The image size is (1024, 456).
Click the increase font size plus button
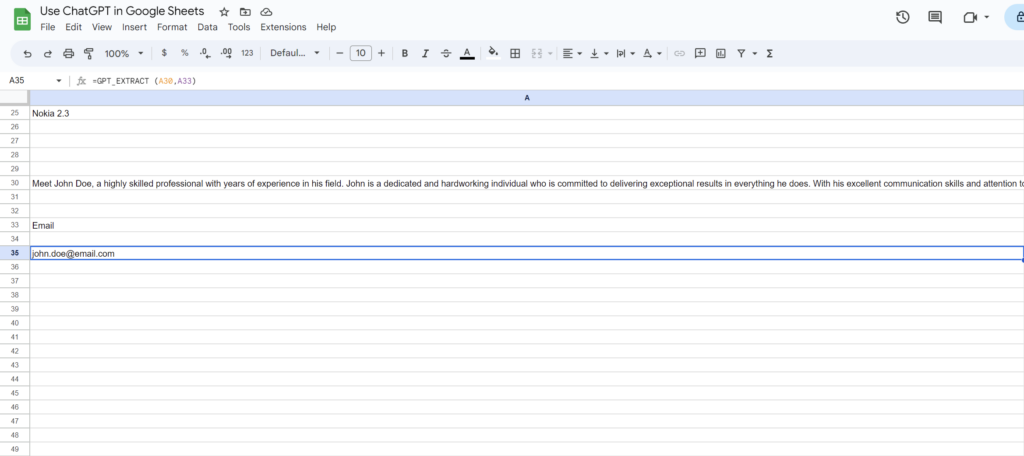381,53
